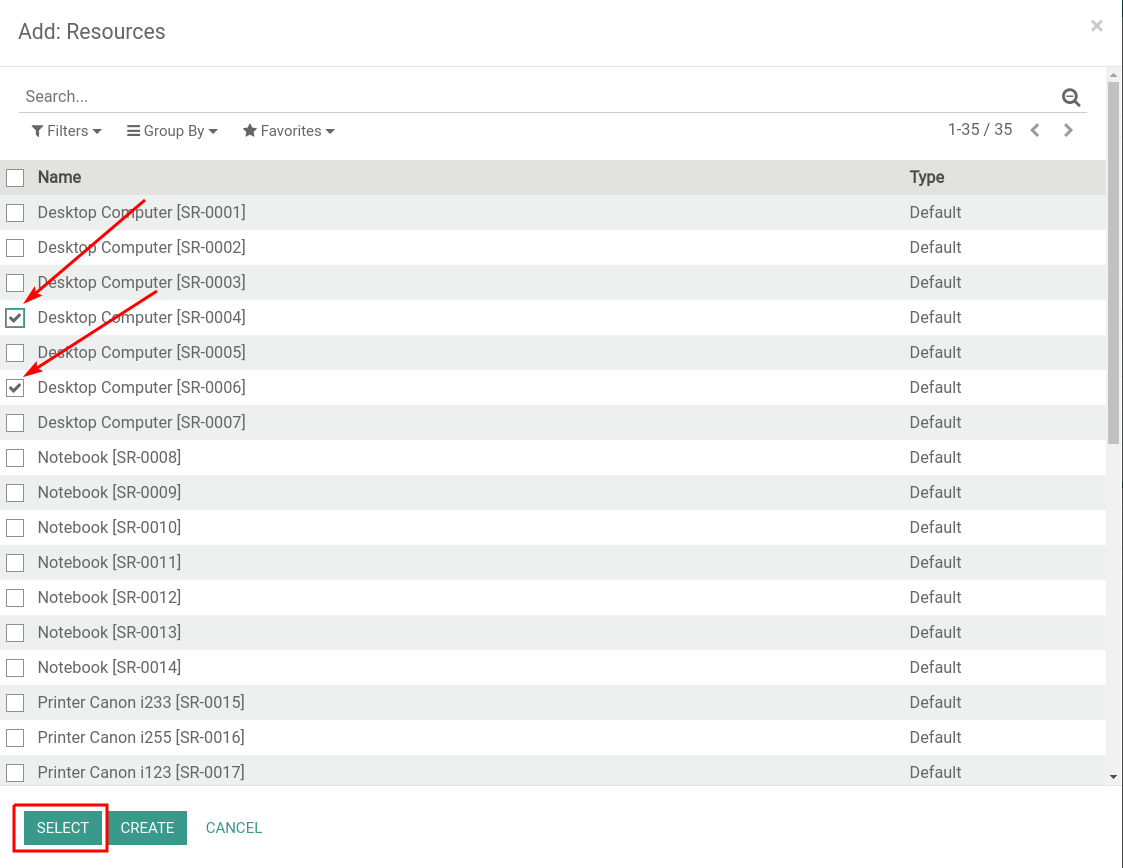Click scrollbar down arrow
Screen dimensions: 1123x868
pos(1113,776)
